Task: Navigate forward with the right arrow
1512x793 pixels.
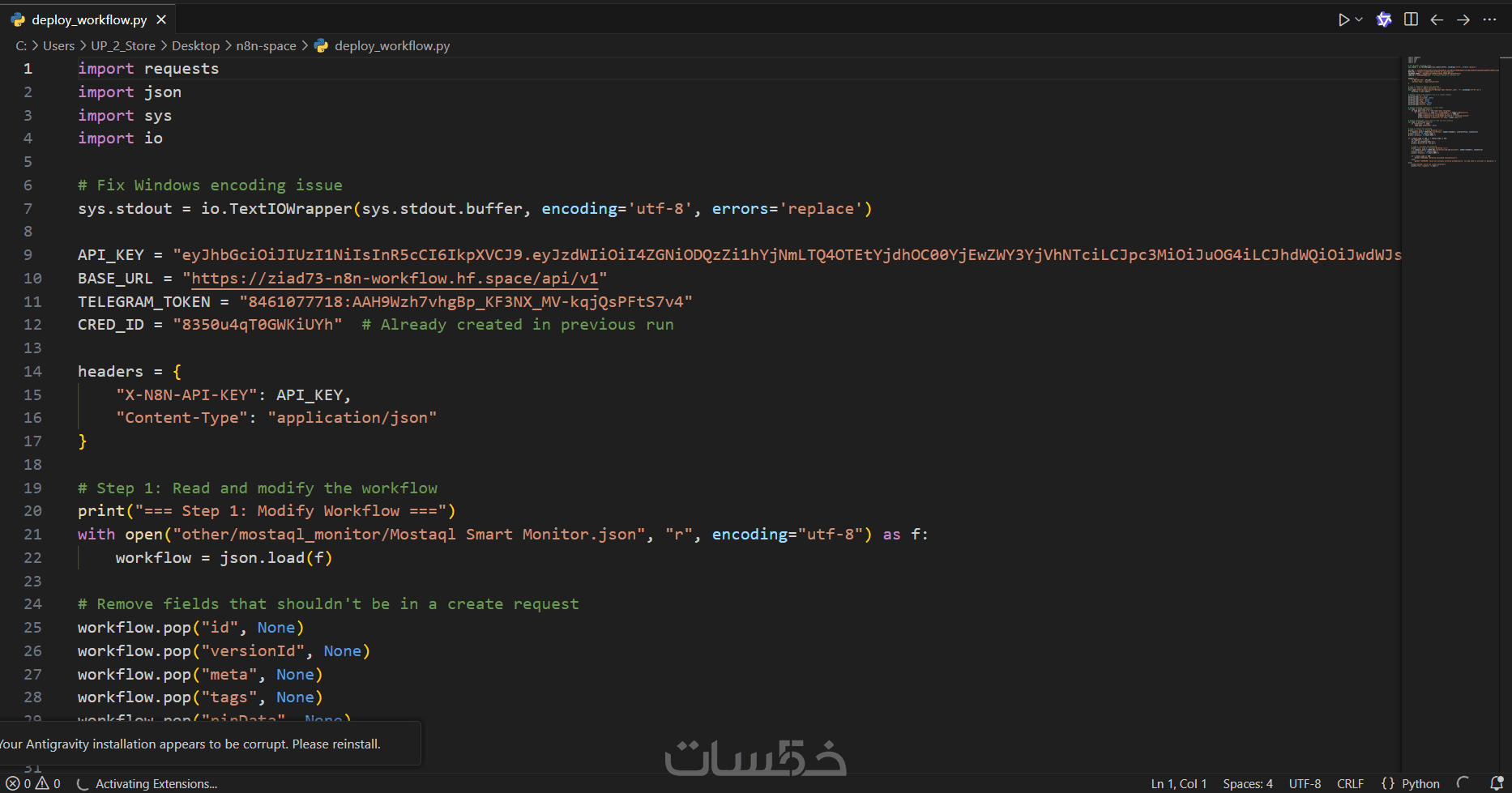Action: pyautogui.click(x=1463, y=19)
